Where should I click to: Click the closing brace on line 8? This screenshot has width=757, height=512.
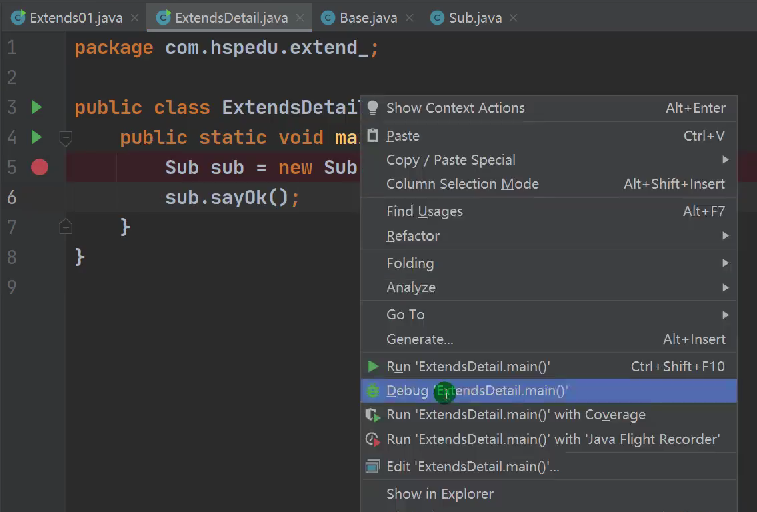pyautogui.click(x=80, y=257)
